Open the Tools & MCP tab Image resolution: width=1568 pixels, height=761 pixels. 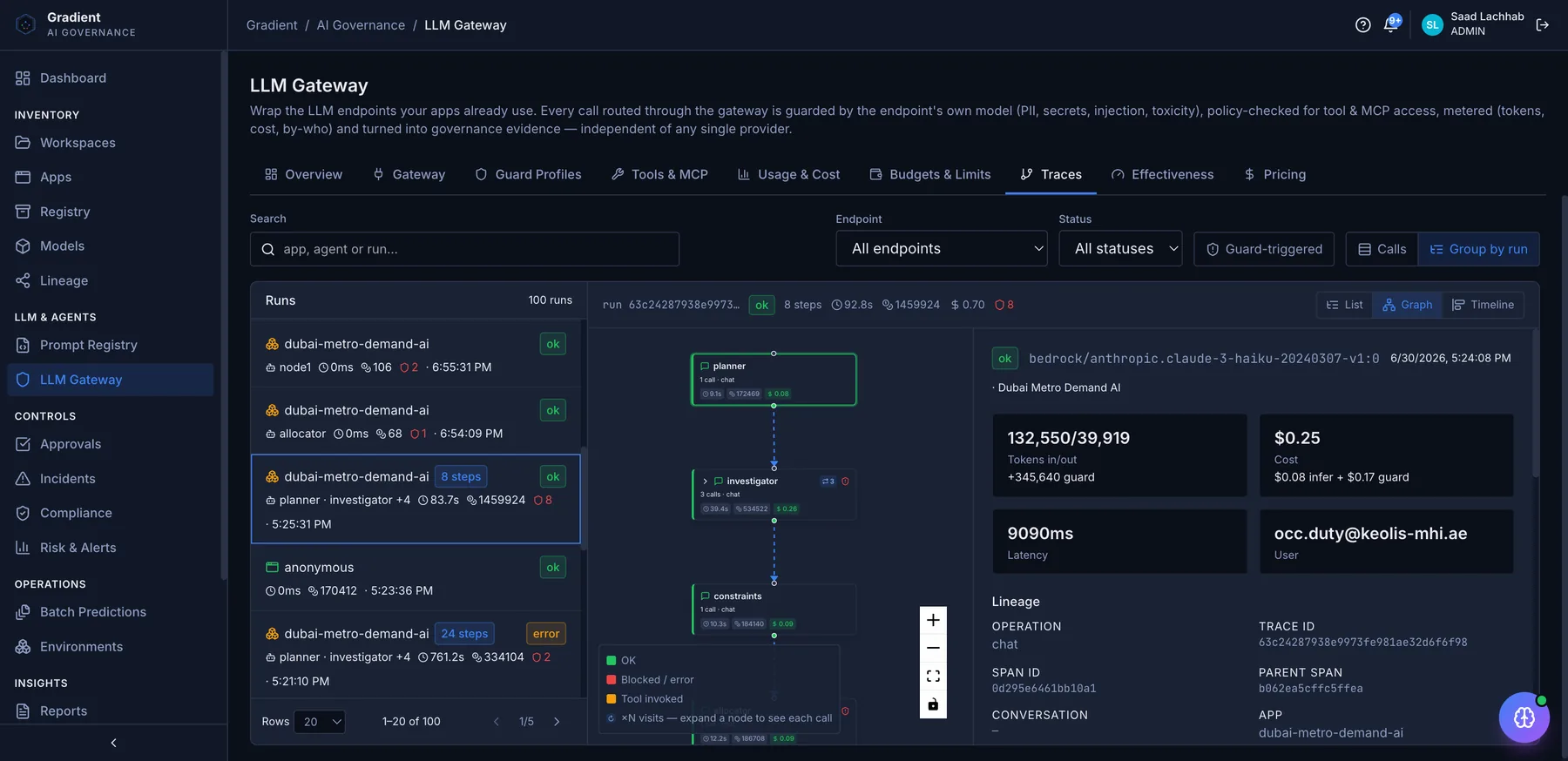click(x=659, y=174)
